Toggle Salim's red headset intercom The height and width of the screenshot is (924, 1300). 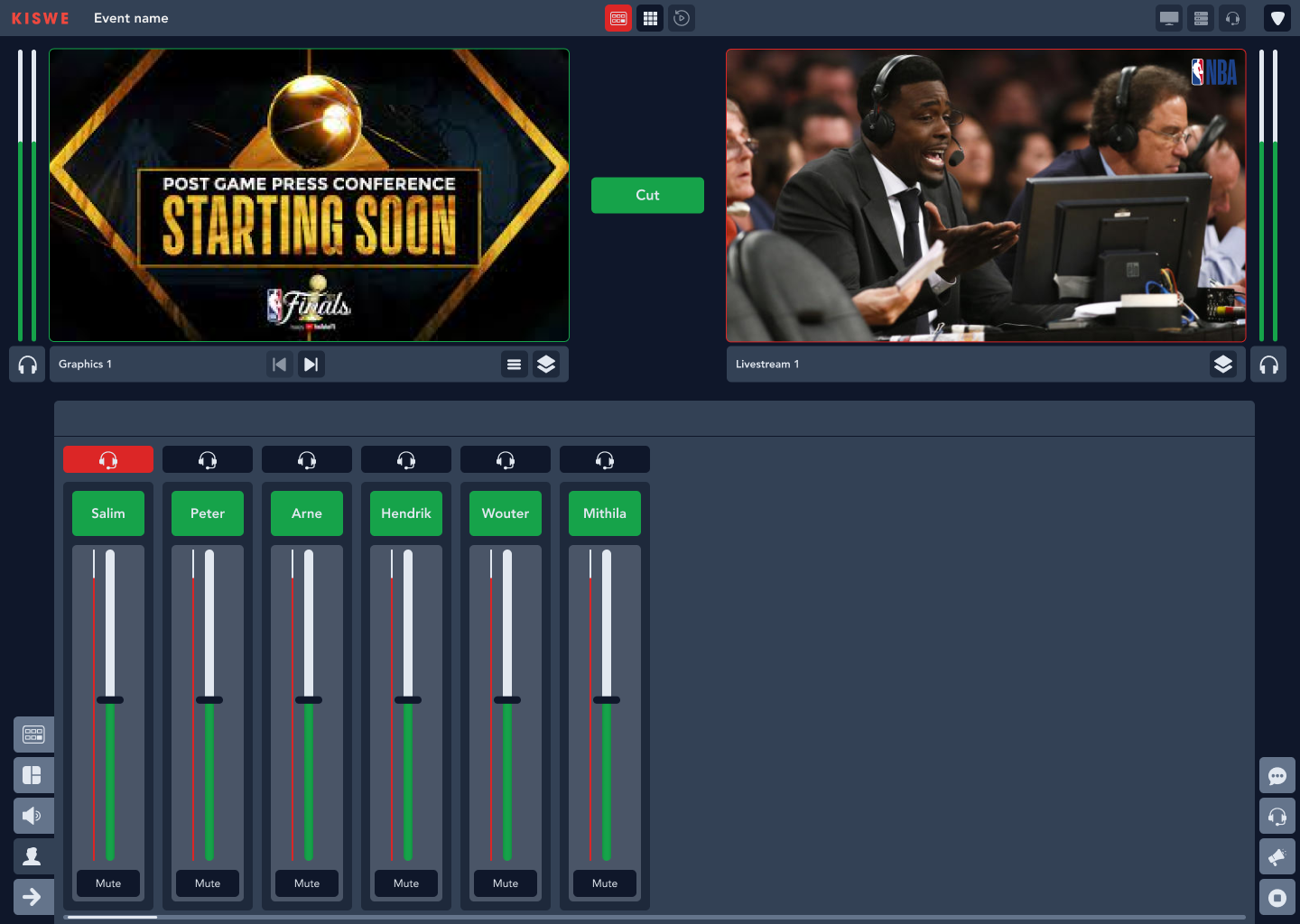tap(107, 458)
